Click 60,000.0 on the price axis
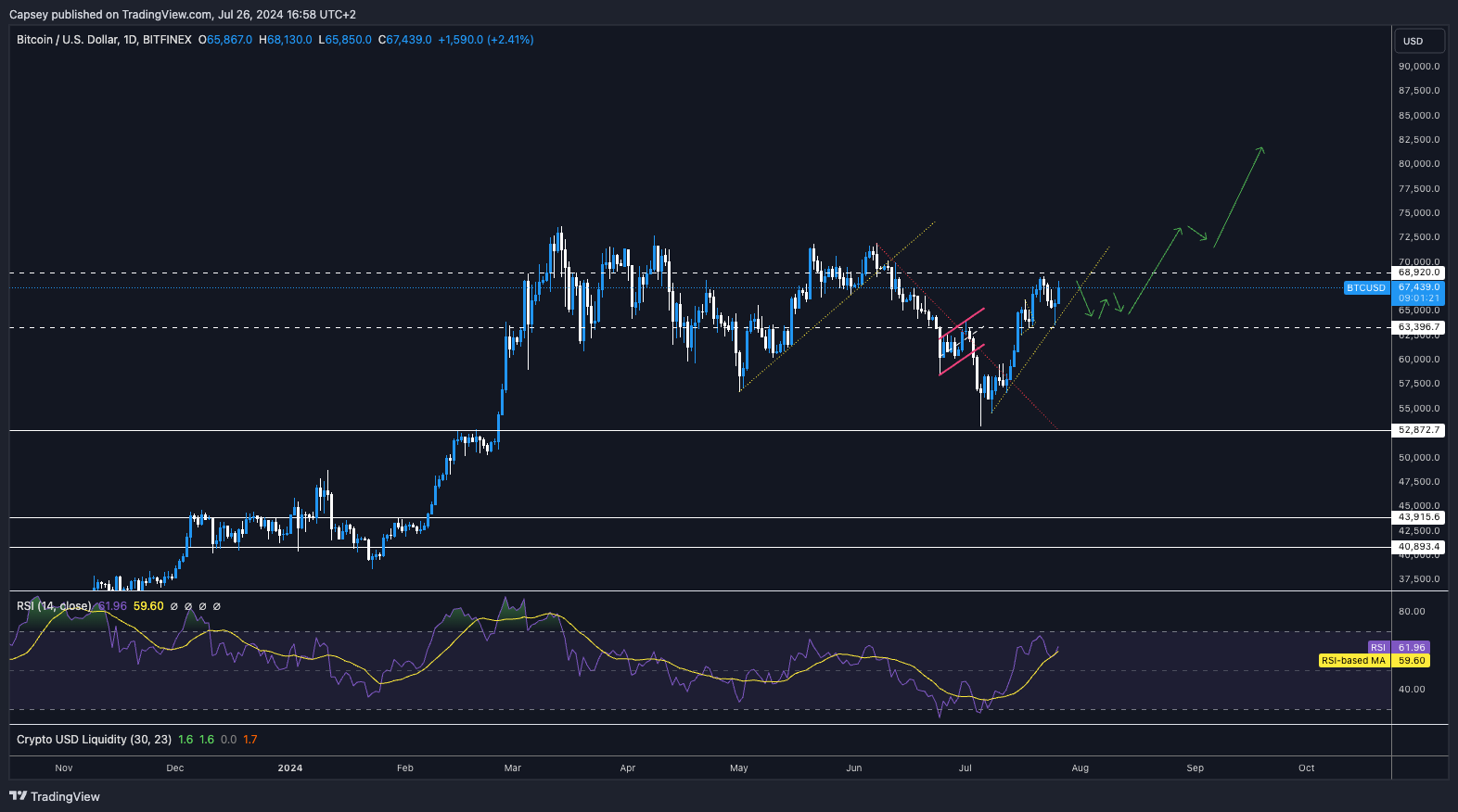 click(x=1419, y=360)
